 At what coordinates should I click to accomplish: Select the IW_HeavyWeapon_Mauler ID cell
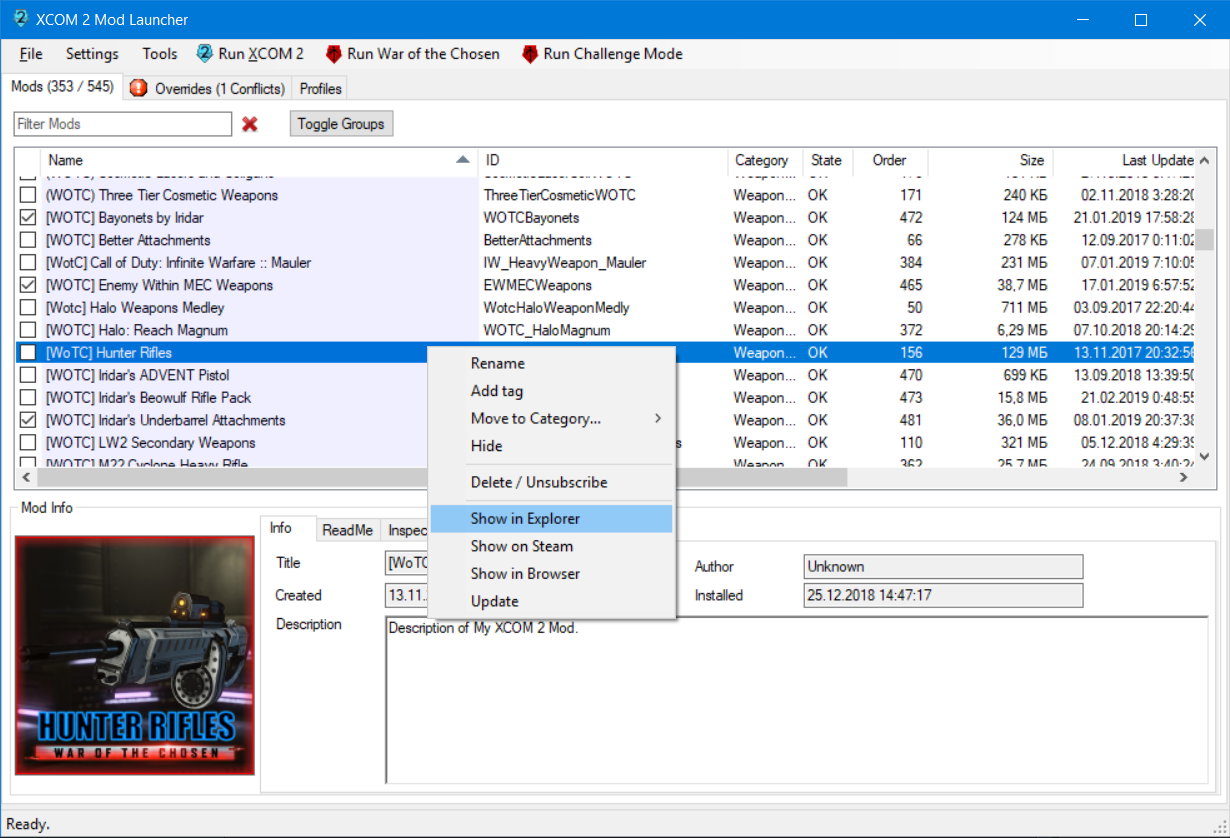click(x=565, y=263)
